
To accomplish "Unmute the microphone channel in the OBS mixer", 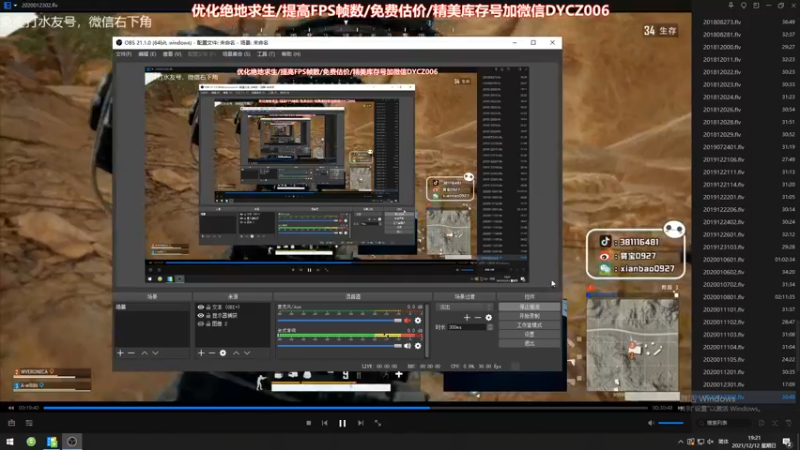I will [407, 320].
